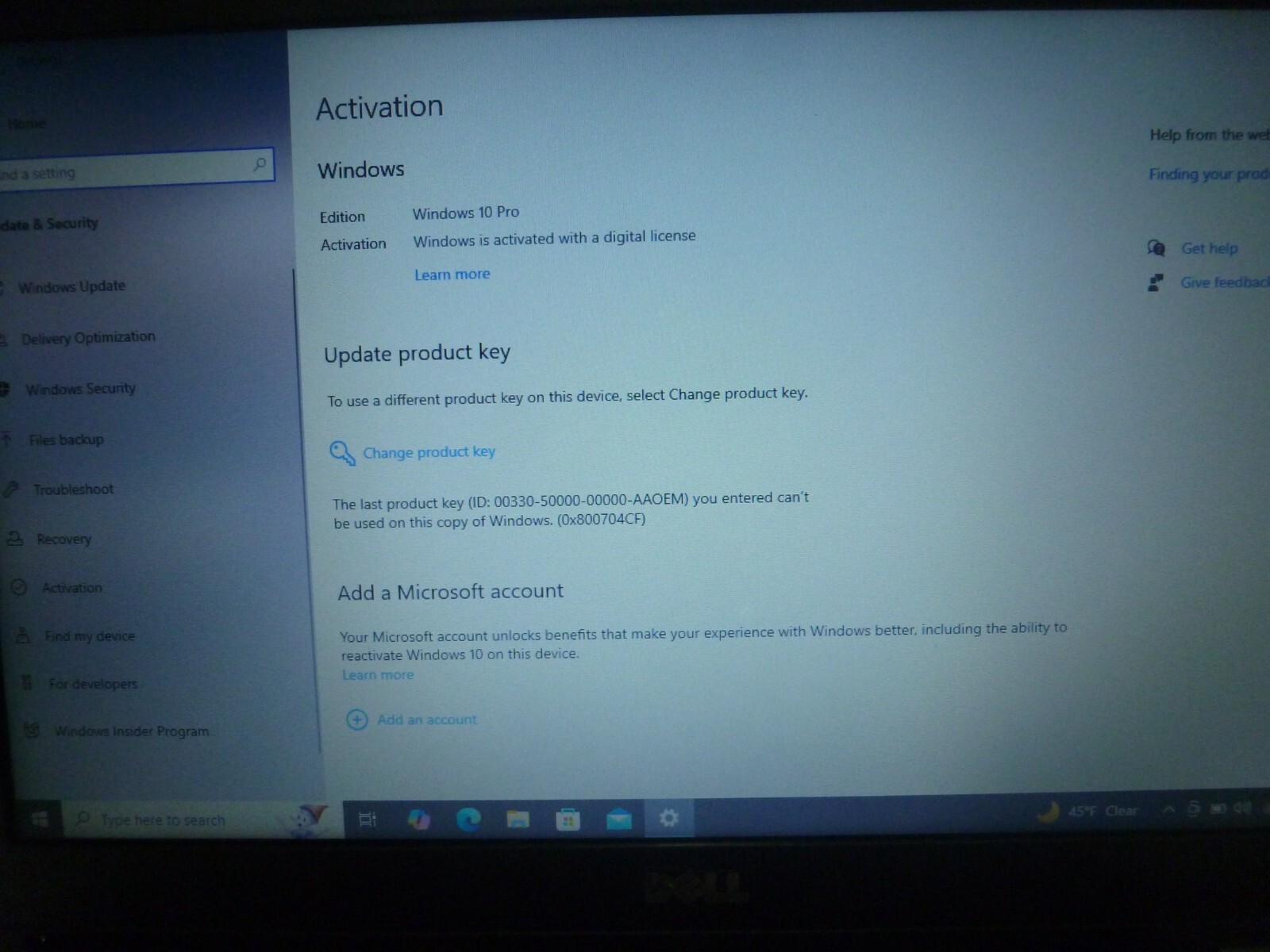Click search magnifier in settings box
Viewport: 1270px width, 952px height.
coord(260,164)
